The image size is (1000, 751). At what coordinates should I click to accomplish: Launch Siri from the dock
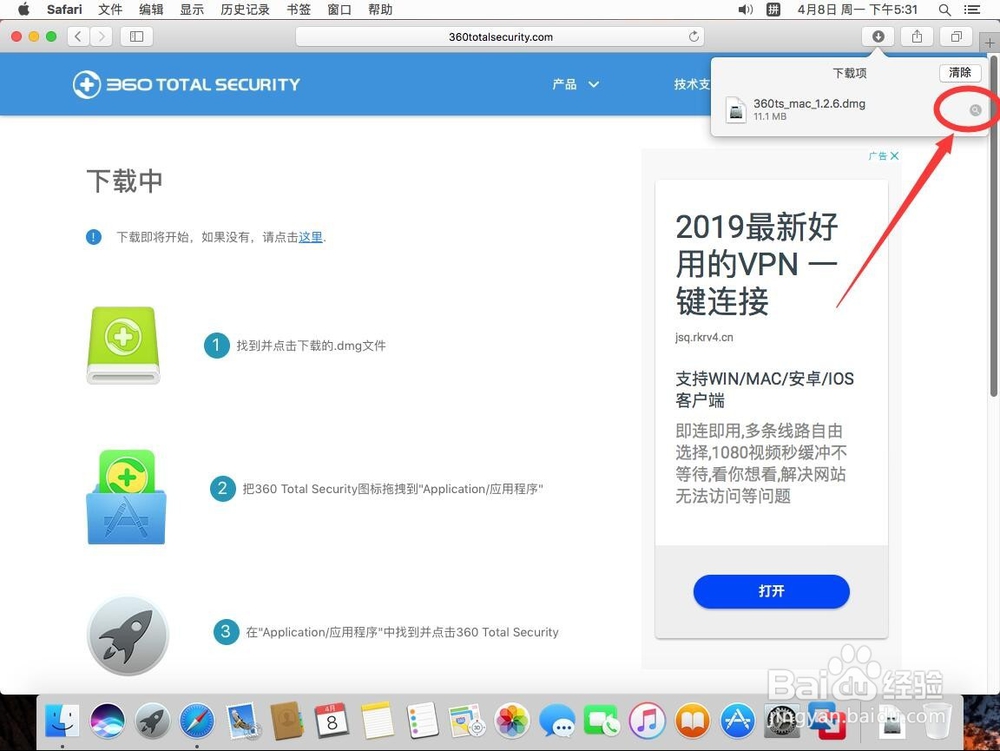(107, 720)
